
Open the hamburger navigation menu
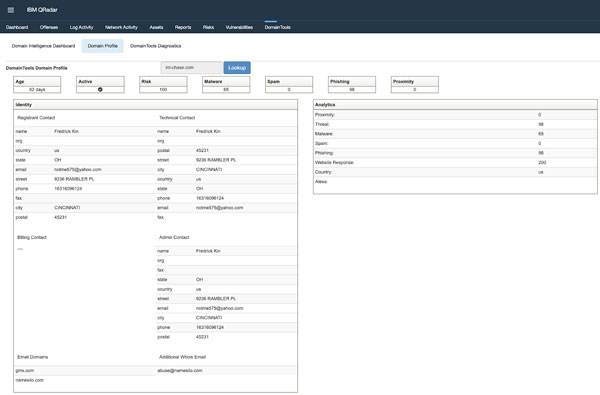(x=11, y=10)
